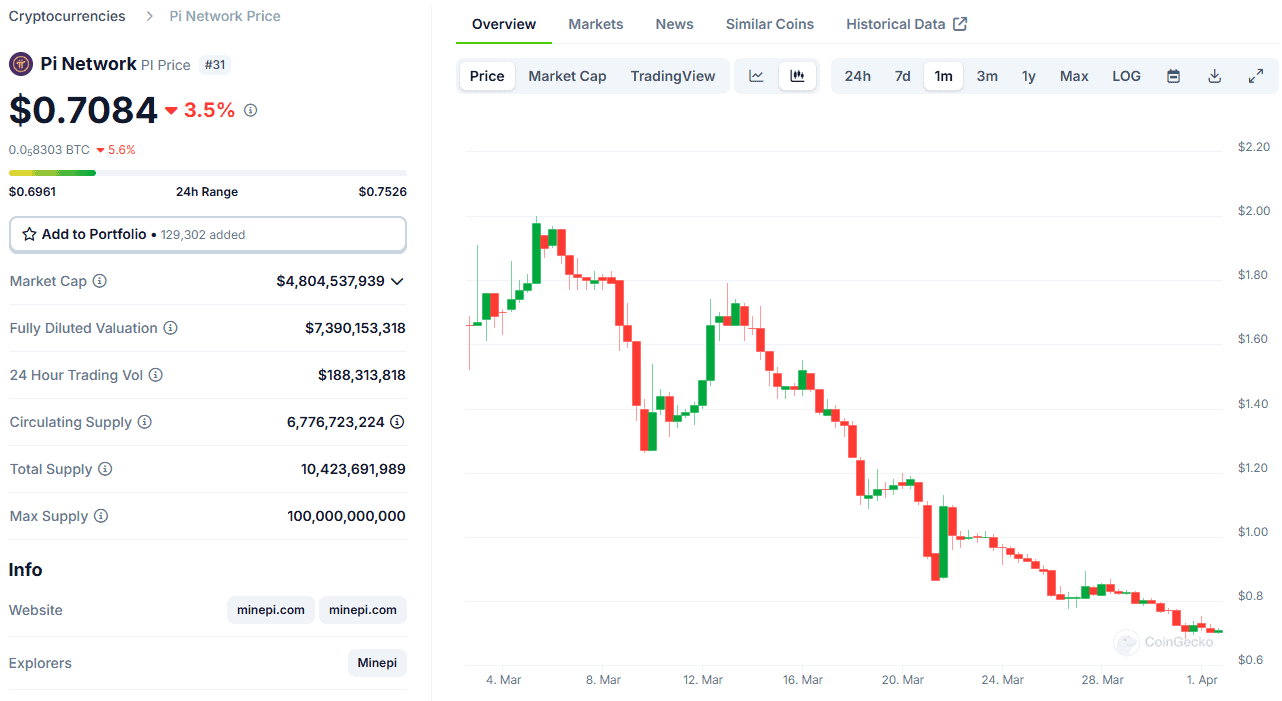The width and height of the screenshot is (1282, 701).
Task: Open the calendar date range picker icon
Action: click(1173, 75)
